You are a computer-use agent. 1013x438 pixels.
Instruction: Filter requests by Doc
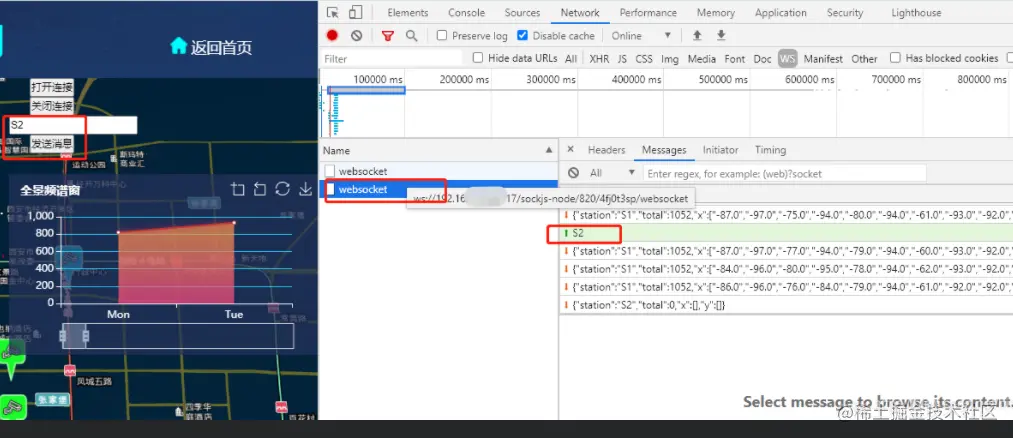click(x=762, y=59)
